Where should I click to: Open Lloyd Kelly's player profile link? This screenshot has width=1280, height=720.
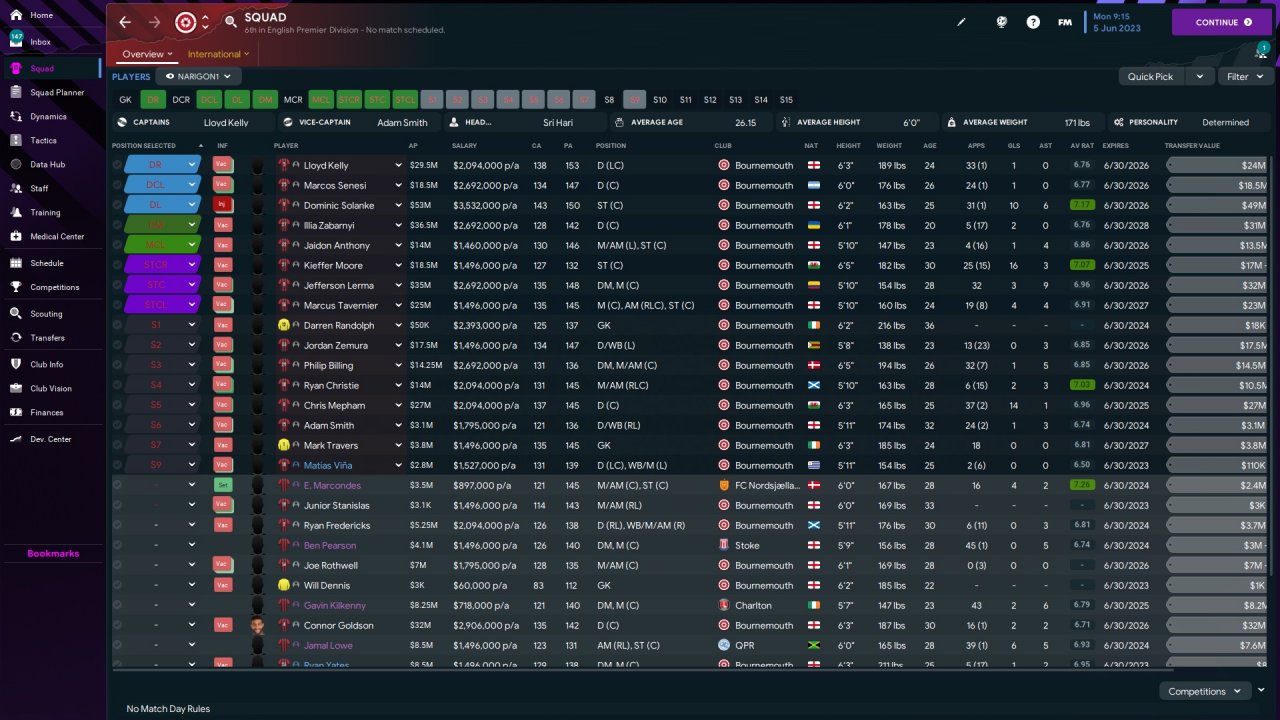pyautogui.click(x=326, y=165)
